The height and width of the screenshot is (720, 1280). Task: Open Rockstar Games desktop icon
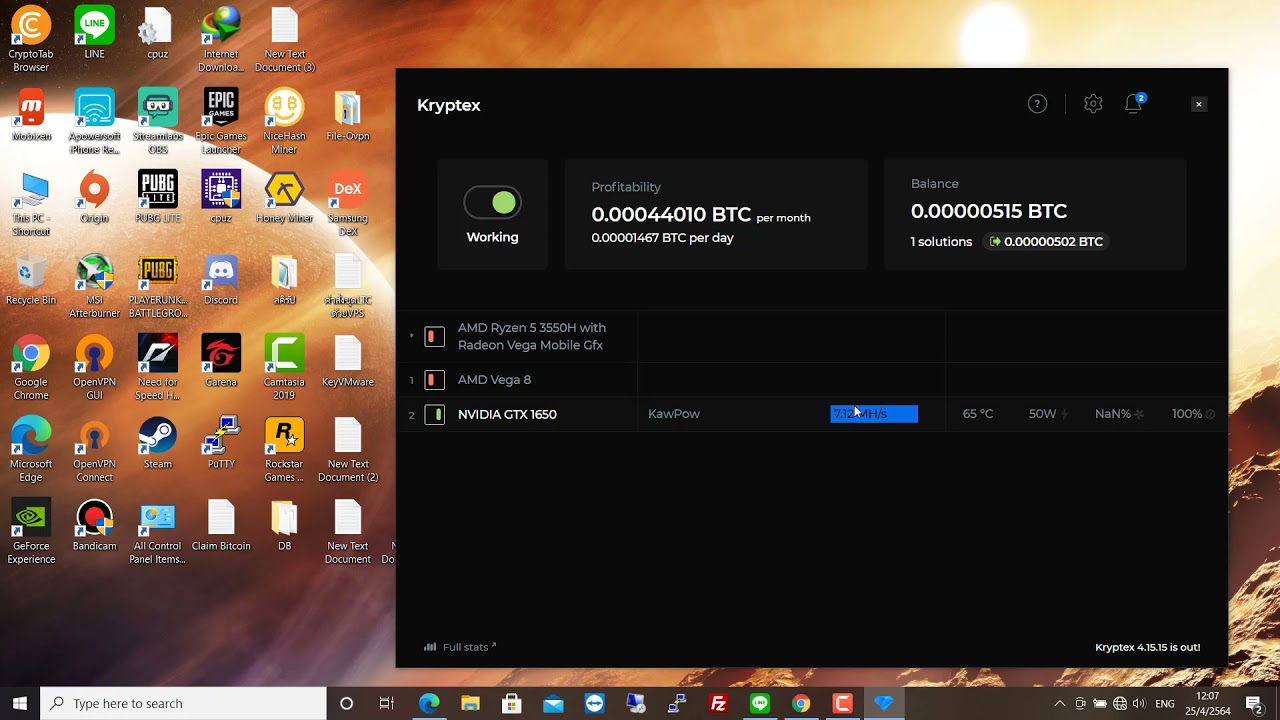[x=284, y=450]
